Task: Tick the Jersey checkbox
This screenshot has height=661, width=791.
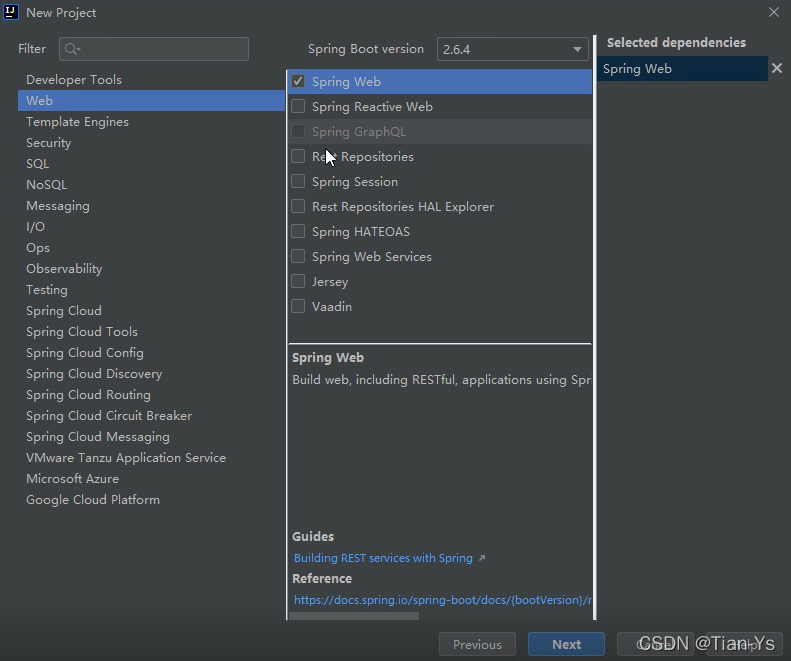Action: tap(298, 282)
